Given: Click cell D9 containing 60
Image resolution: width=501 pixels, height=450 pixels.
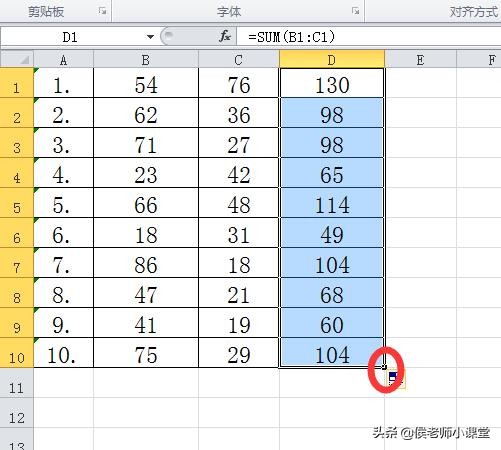Looking at the screenshot, I should click(332, 323).
